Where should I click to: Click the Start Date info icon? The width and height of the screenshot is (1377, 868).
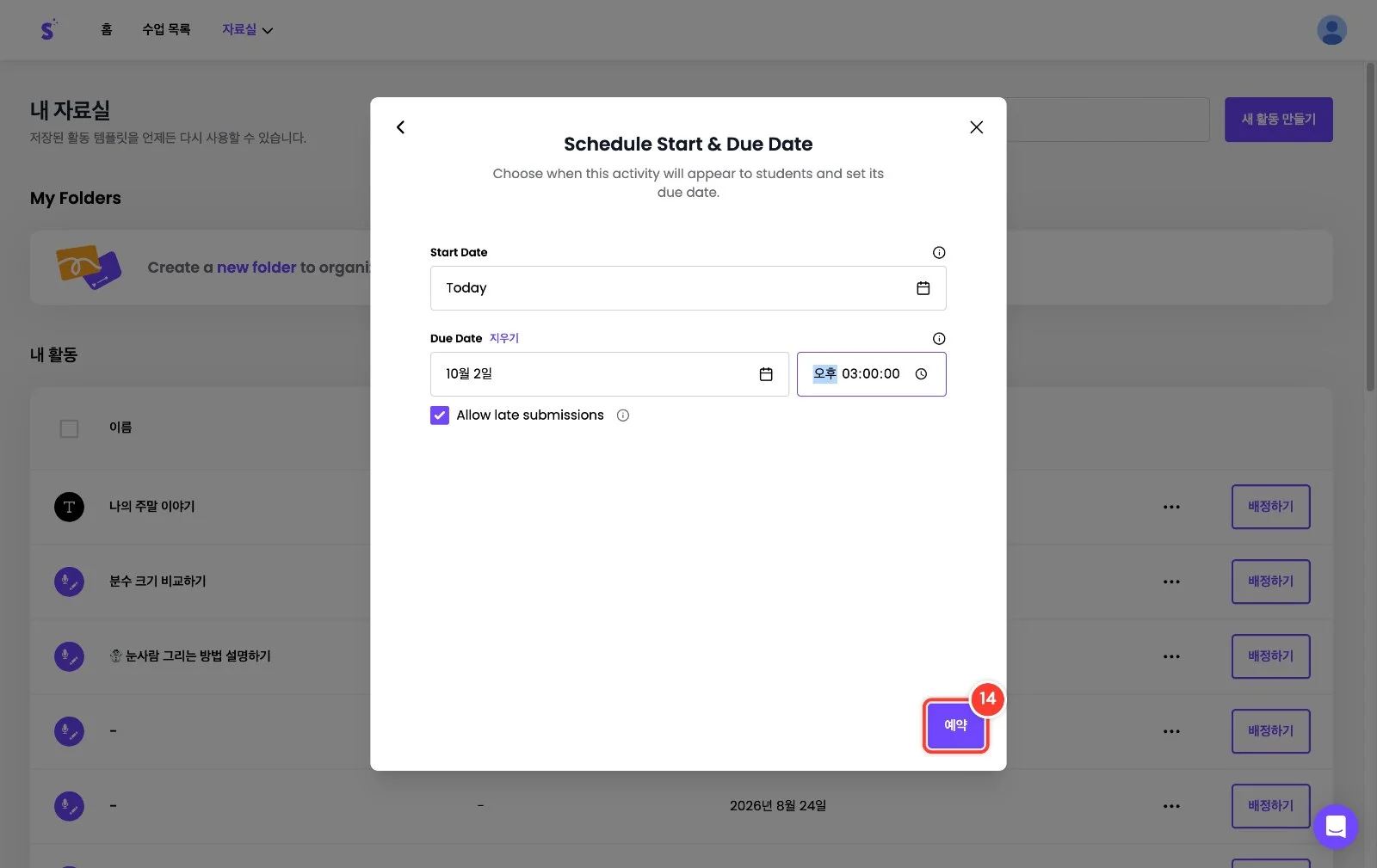point(939,252)
